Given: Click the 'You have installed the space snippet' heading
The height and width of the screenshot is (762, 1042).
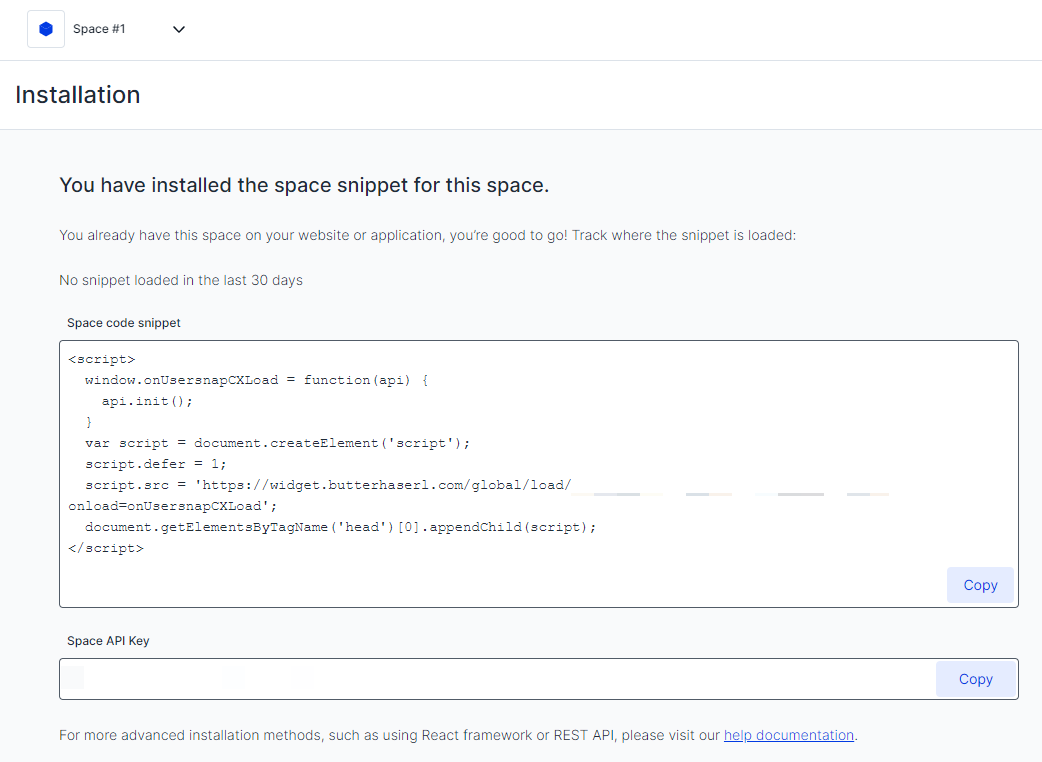Looking at the screenshot, I should point(304,185).
